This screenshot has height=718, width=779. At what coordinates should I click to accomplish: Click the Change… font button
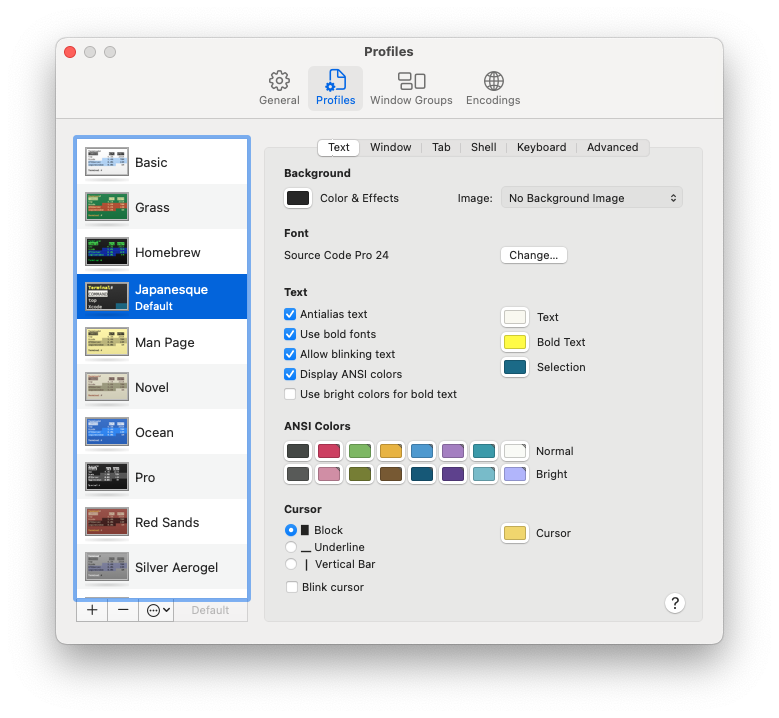point(534,255)
